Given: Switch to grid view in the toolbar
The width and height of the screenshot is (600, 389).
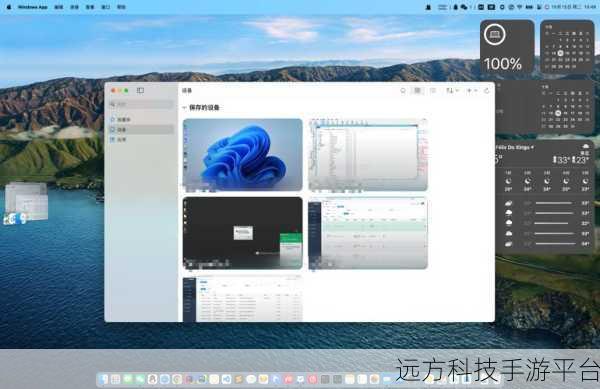Looking at the screenshot, I should pyautogui.click(x=417, y=91).
